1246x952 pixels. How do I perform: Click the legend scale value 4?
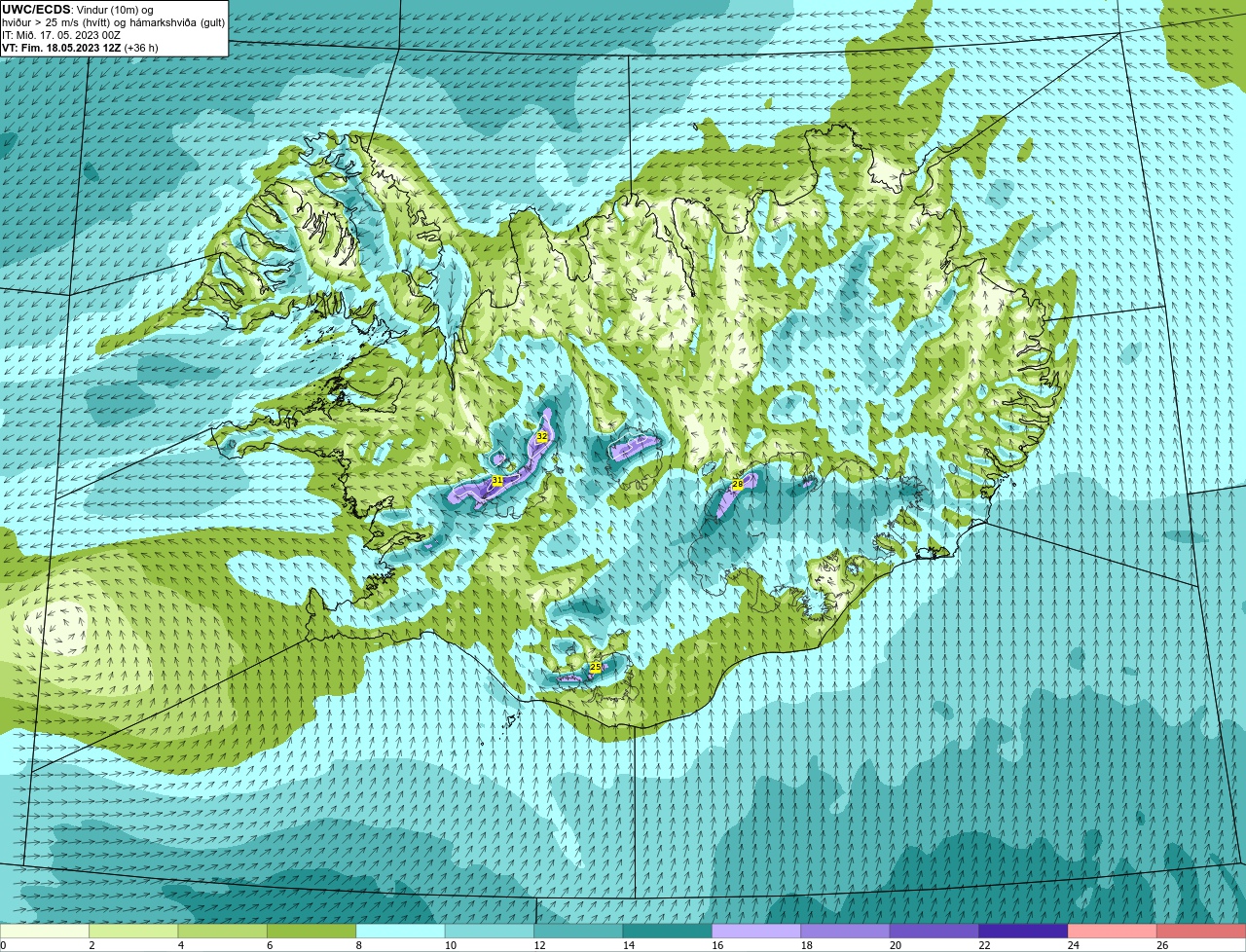pos(181,945)
